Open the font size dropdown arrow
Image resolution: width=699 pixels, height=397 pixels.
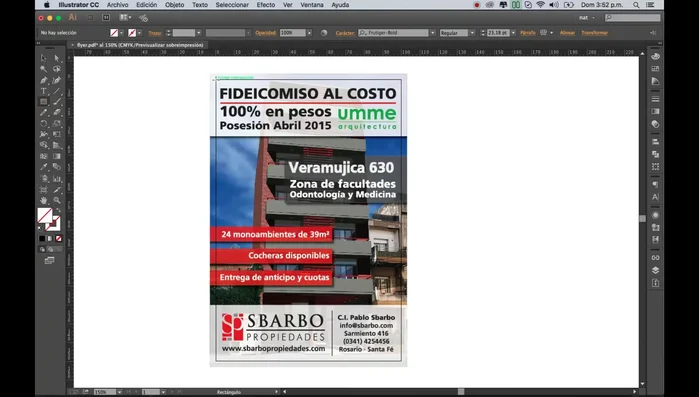(x=514, y=33)
